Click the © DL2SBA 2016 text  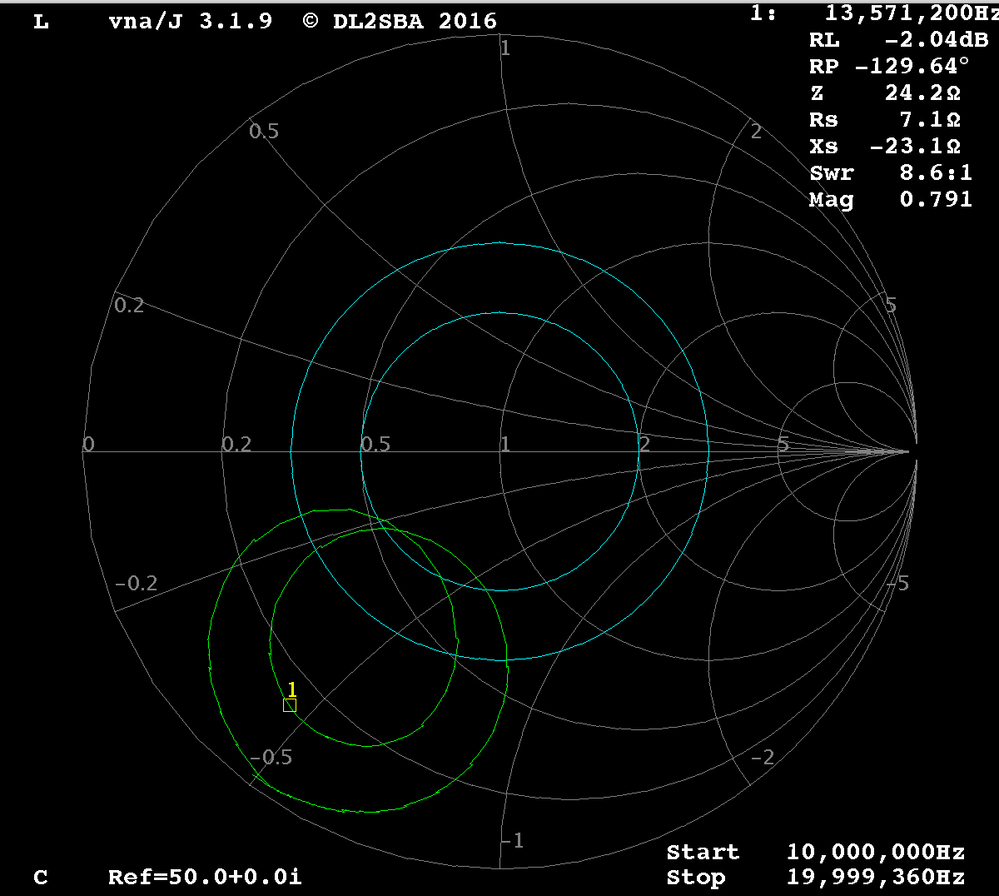[399, 22]
